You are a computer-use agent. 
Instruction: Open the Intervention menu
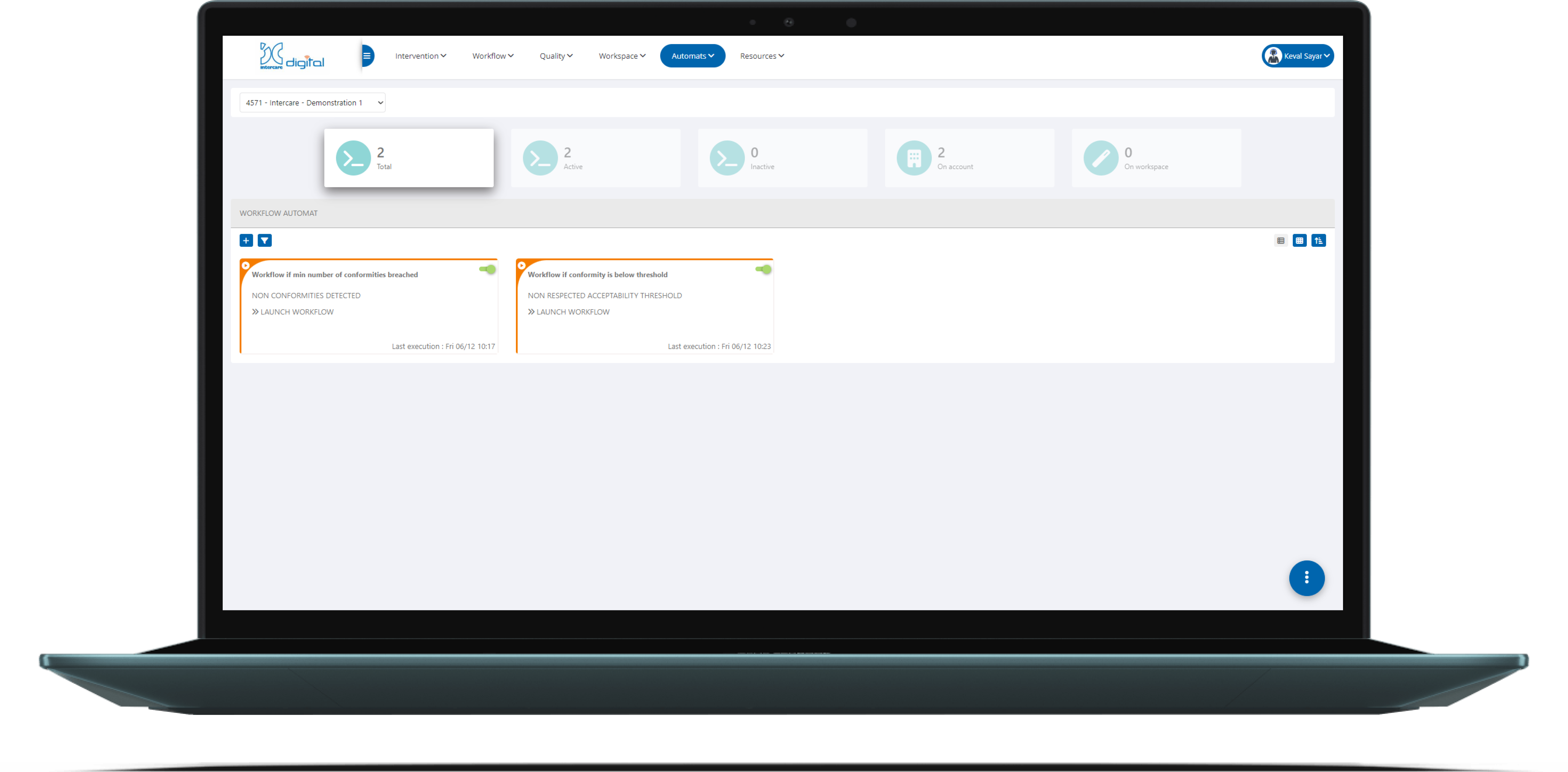click(421, 56)
